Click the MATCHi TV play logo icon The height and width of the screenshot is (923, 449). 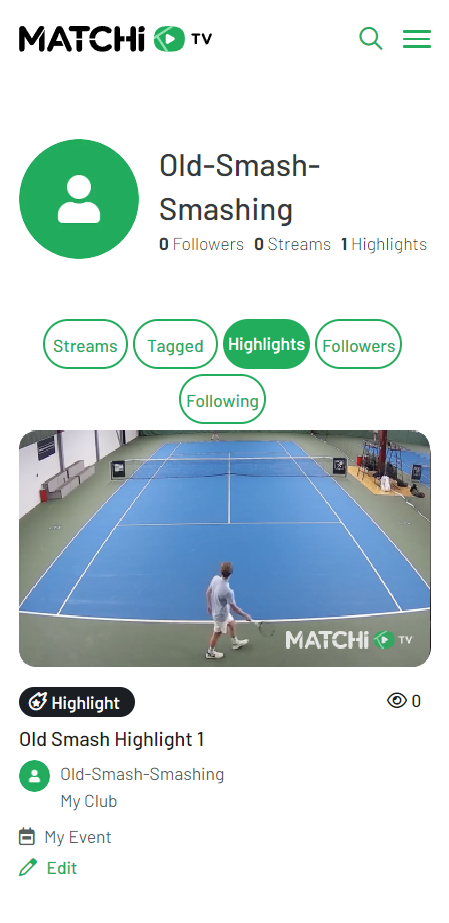169,39
